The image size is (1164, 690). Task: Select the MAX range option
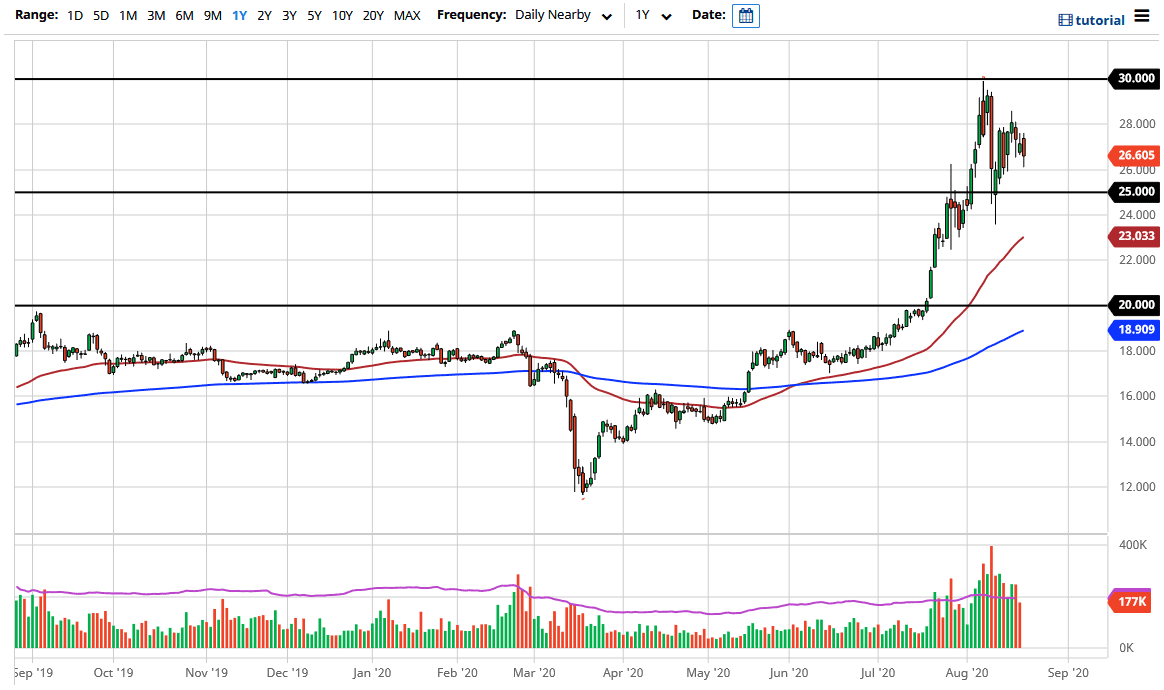[x=407, y=16]
